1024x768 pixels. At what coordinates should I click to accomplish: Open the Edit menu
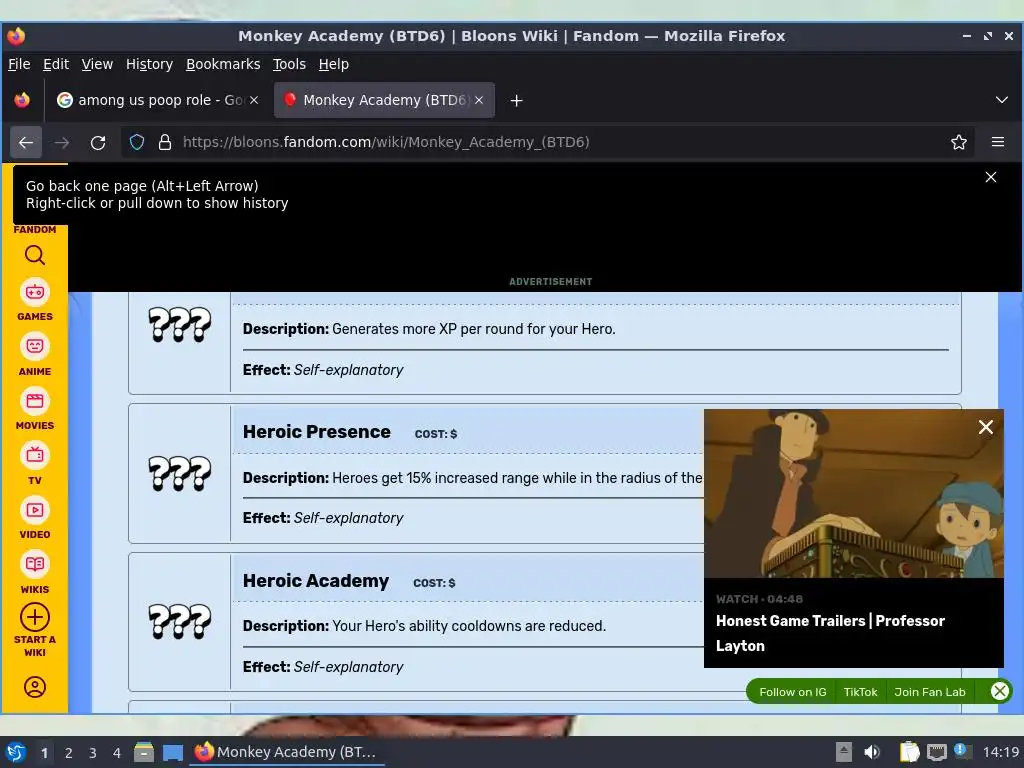tap(56, 64)
